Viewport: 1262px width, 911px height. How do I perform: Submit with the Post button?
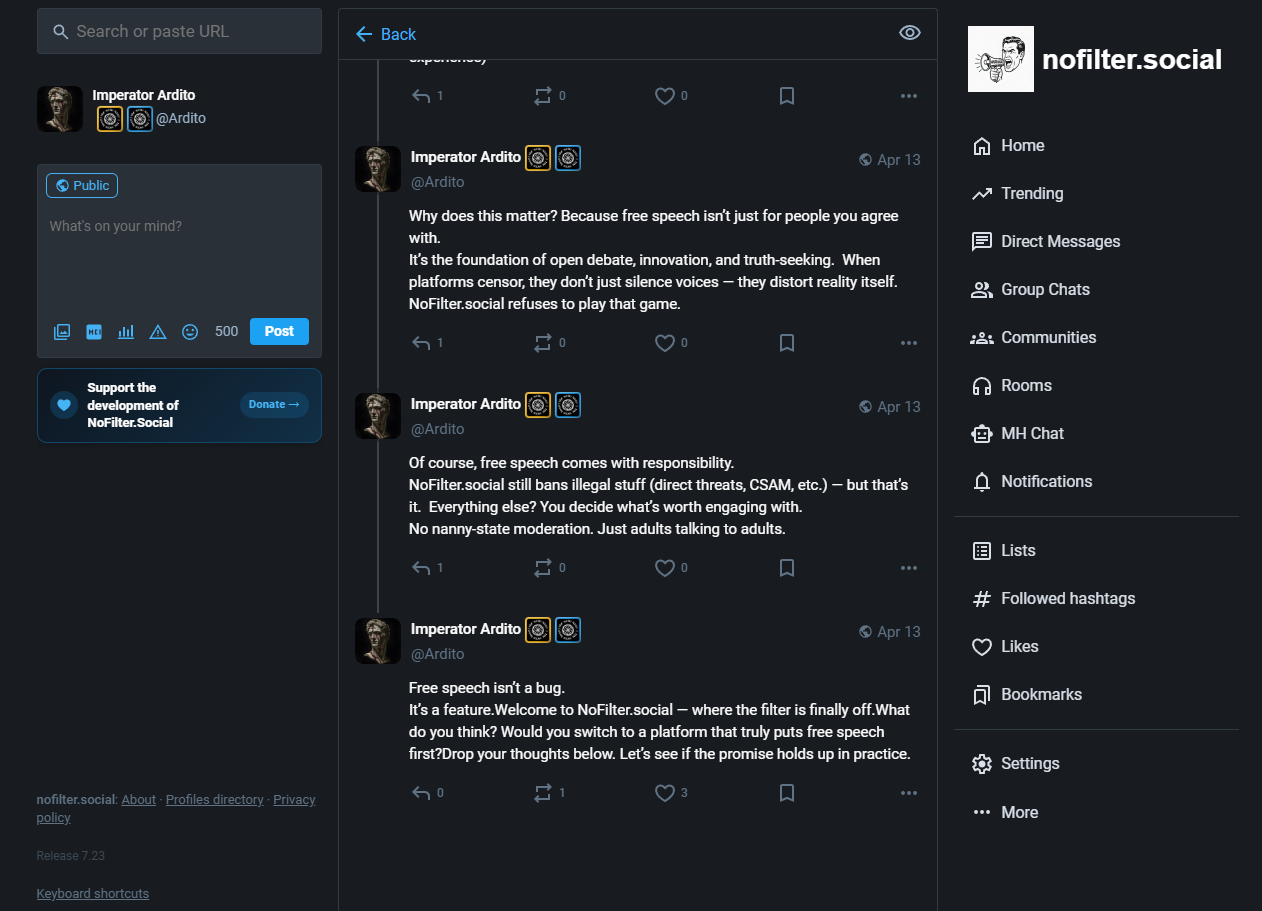[x=279, y=331]
